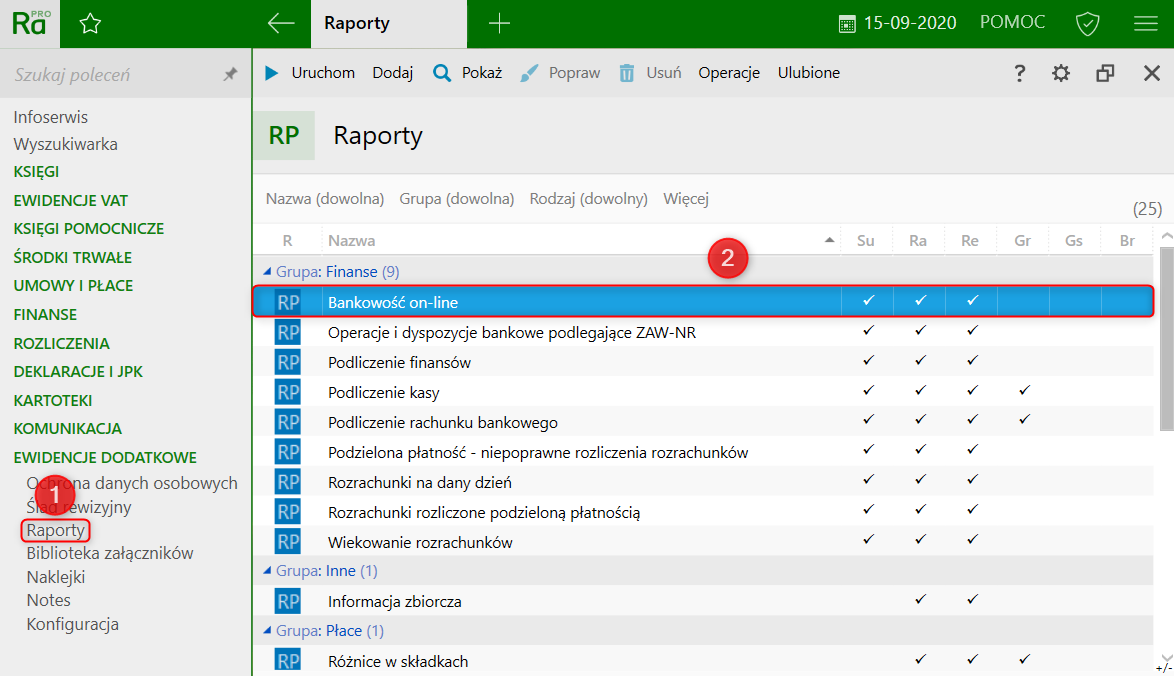The width and height of the screenshot is (1174, 676).
Task: Toggle Gr checkmark for Podliczenie kasy
Action: [1022, 391]
